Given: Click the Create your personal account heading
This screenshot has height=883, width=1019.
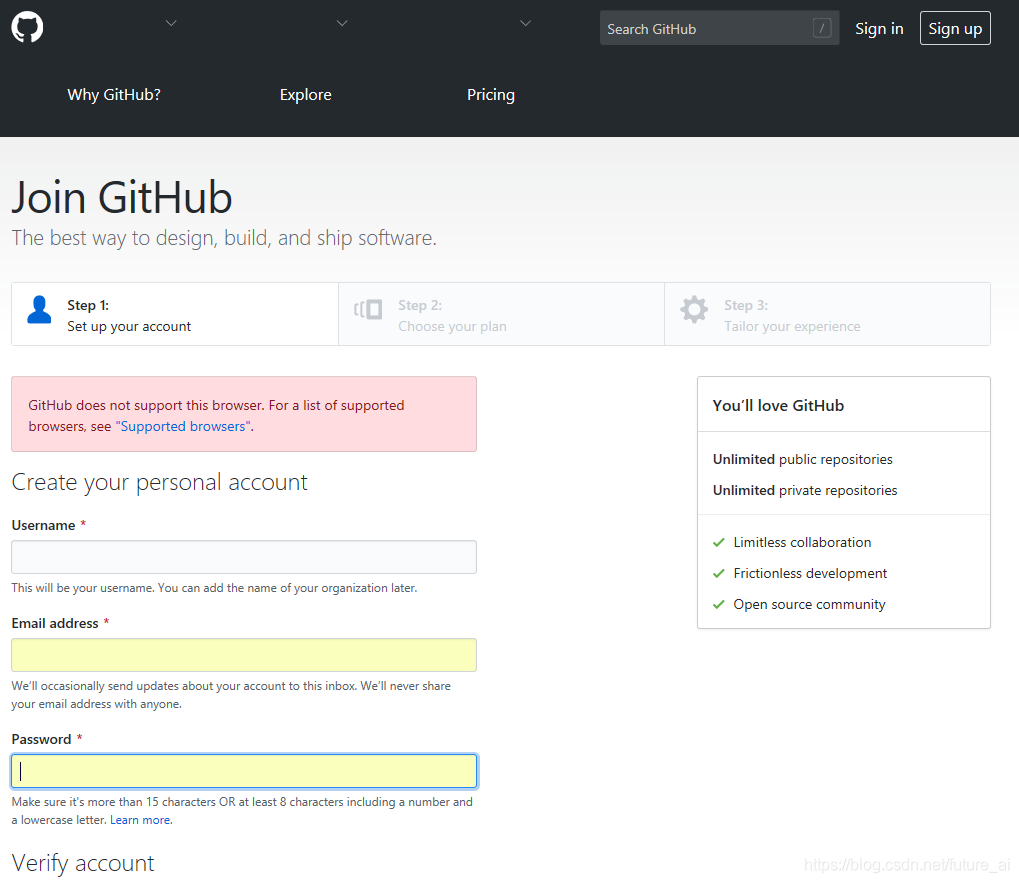Looking at the screenshot, I should coord(159,483).
